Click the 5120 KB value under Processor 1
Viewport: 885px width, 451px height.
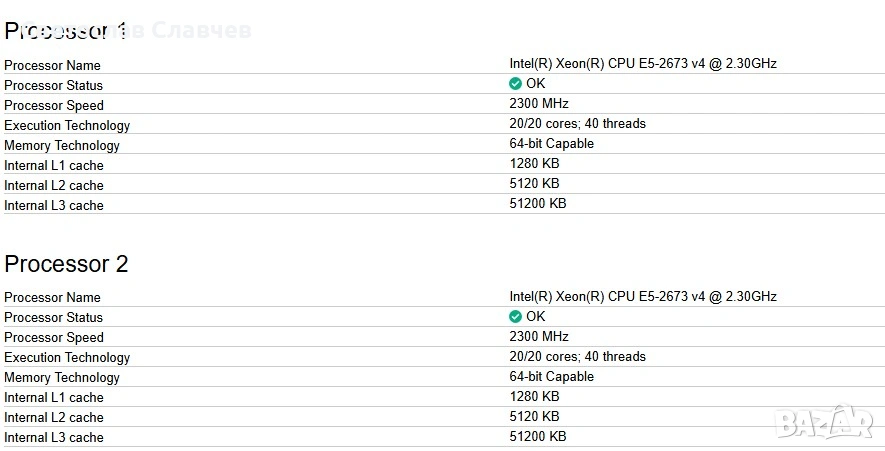click(534, 184)
